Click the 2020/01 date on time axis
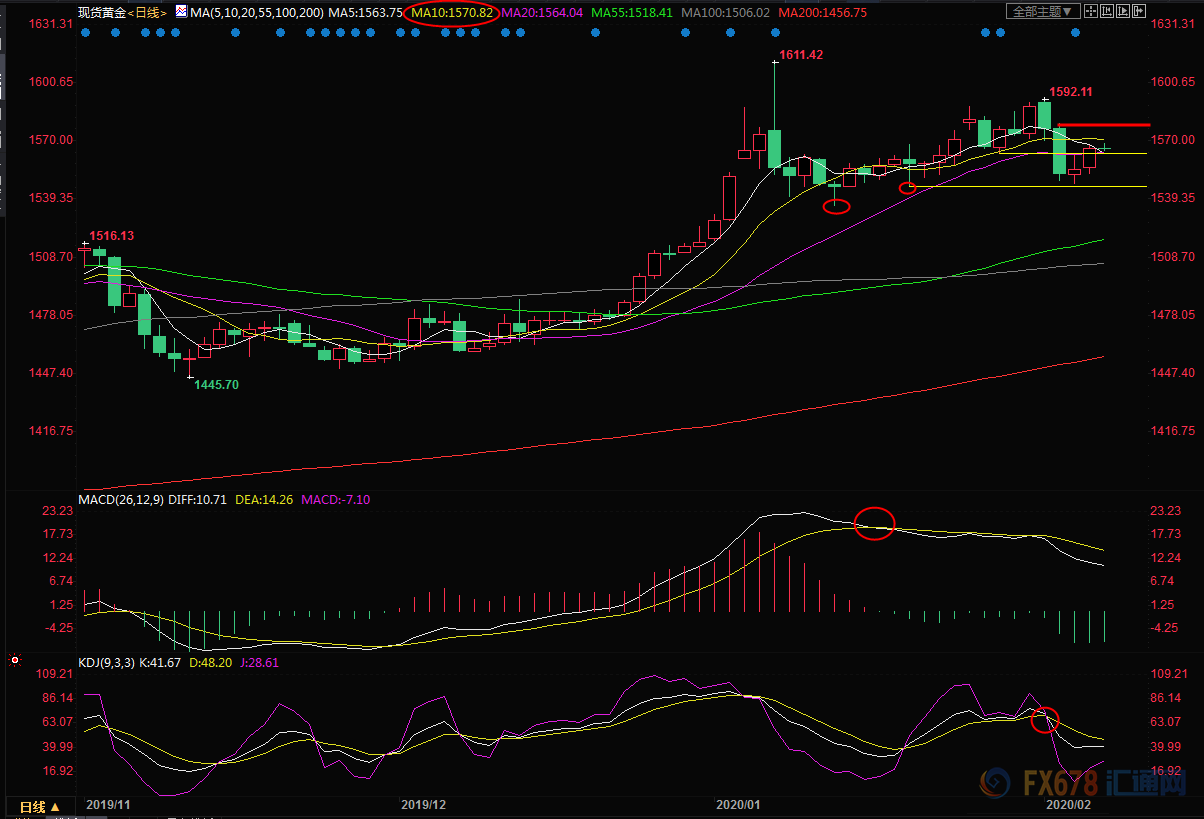This screenshot has height=819, width=1204. click(739, 804)
